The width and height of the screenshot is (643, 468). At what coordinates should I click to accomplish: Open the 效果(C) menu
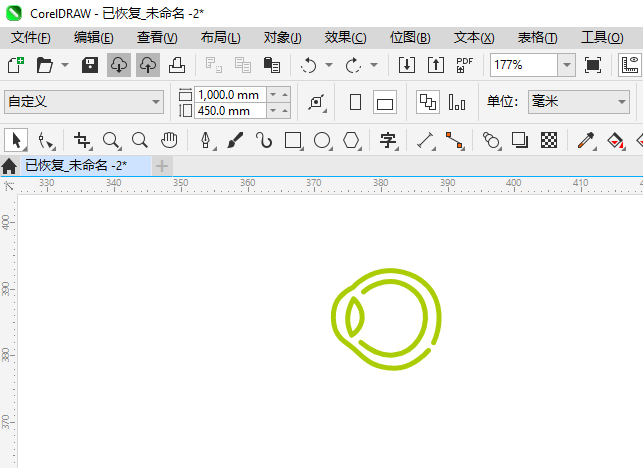(345, 38)
